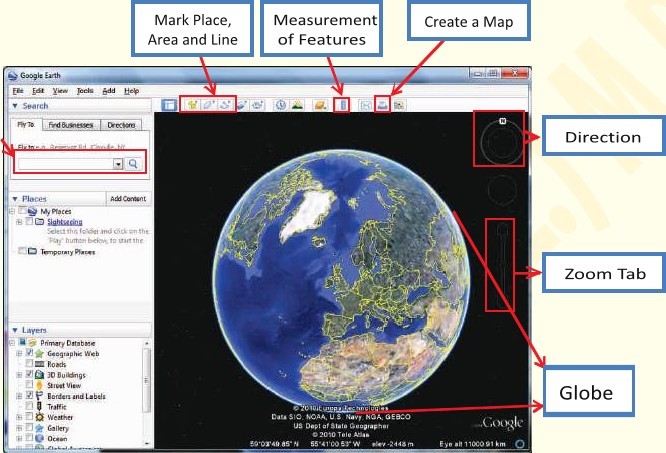Choose the Add Image Overlay tool
This screenshot has width=666, height=453.
coord(242,104)
